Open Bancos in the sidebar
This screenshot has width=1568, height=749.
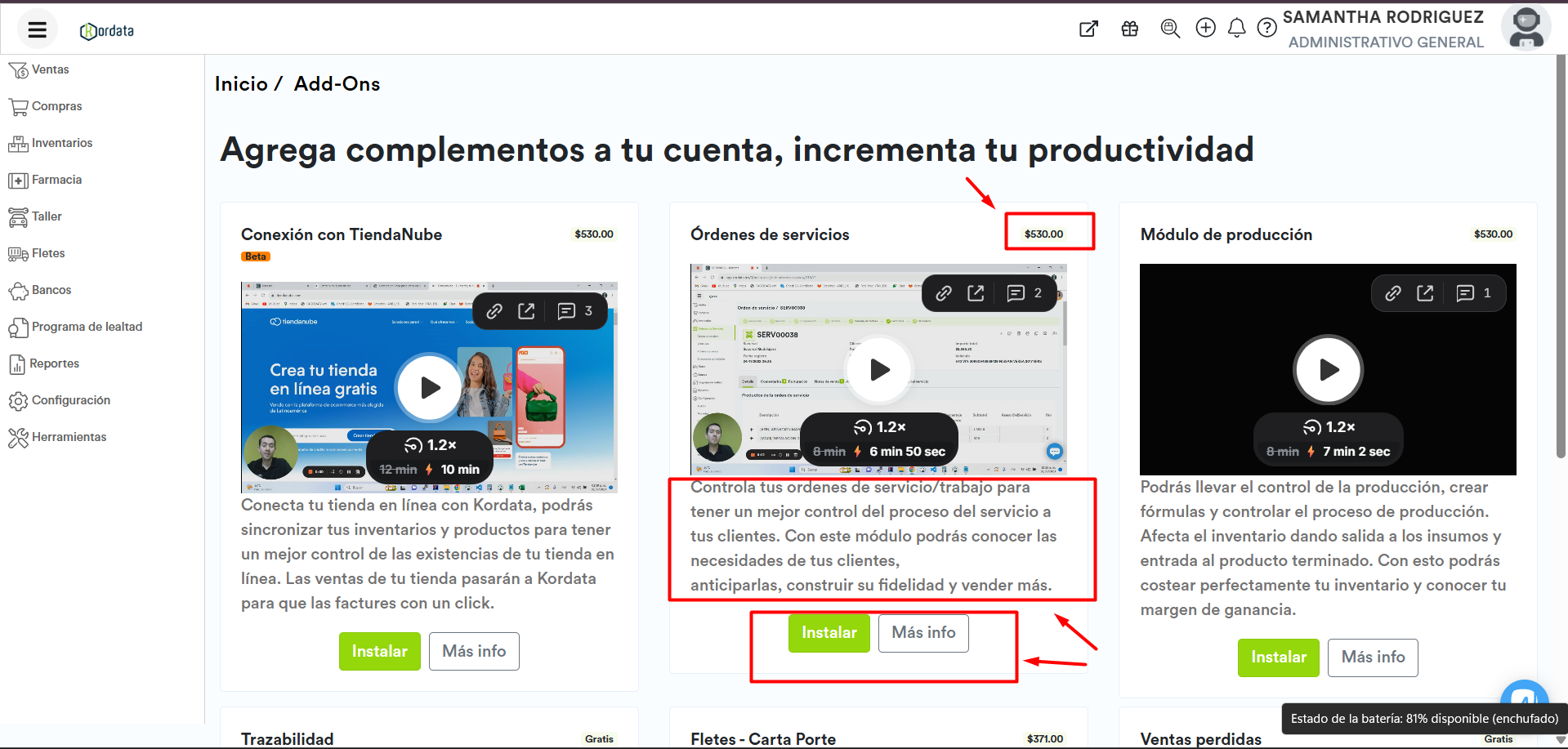click(39, 291)
